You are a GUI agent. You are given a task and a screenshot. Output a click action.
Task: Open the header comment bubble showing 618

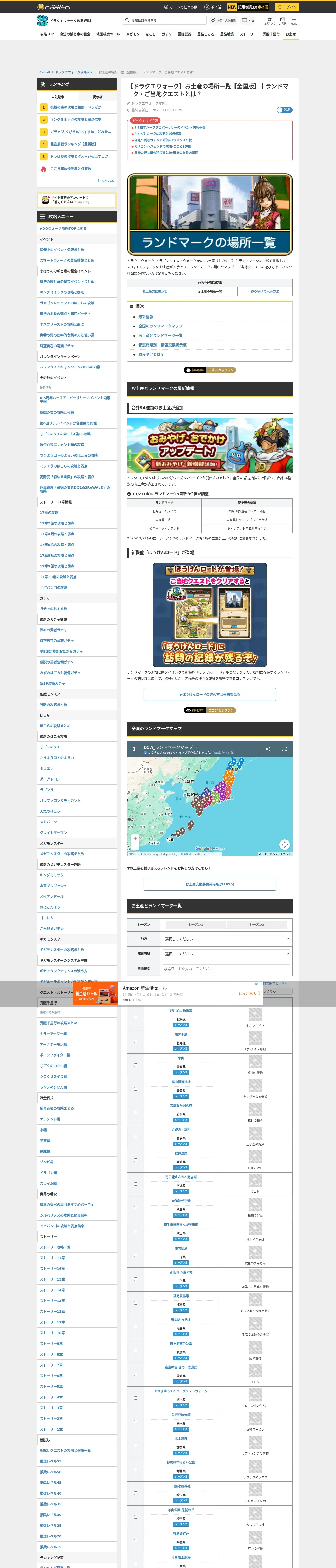(248, 21)
